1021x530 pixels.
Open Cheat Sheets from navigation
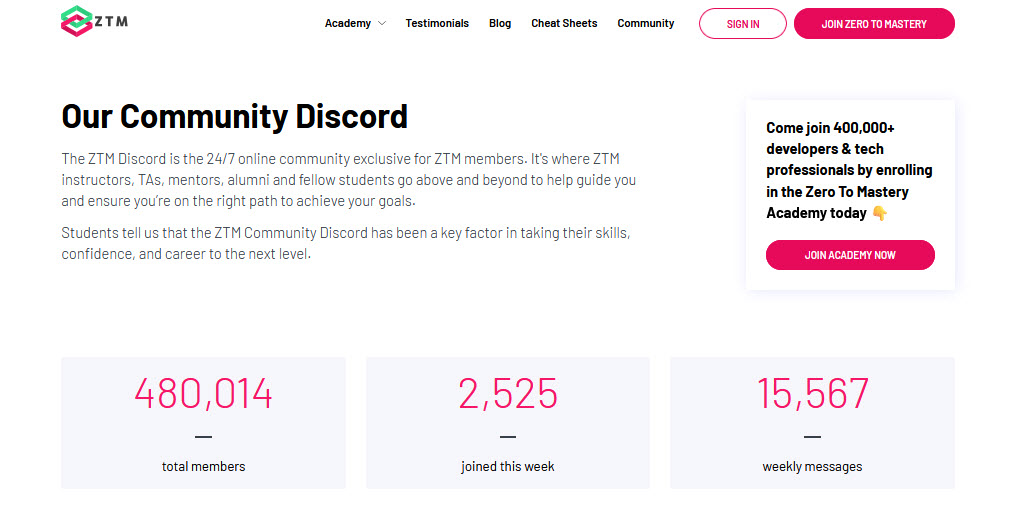point(564,23)
